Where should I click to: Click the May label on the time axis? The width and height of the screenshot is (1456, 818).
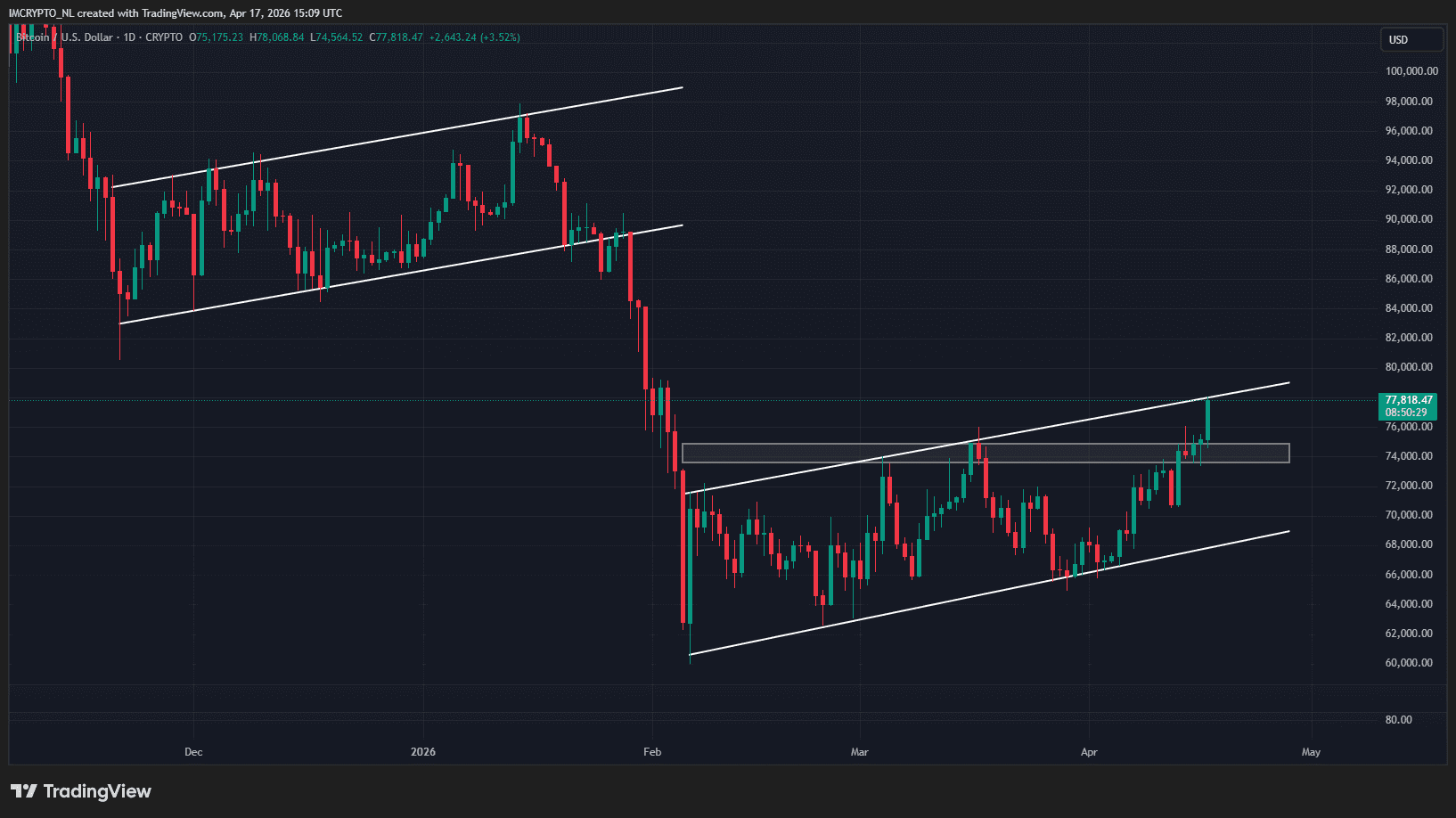[1311, 752]
